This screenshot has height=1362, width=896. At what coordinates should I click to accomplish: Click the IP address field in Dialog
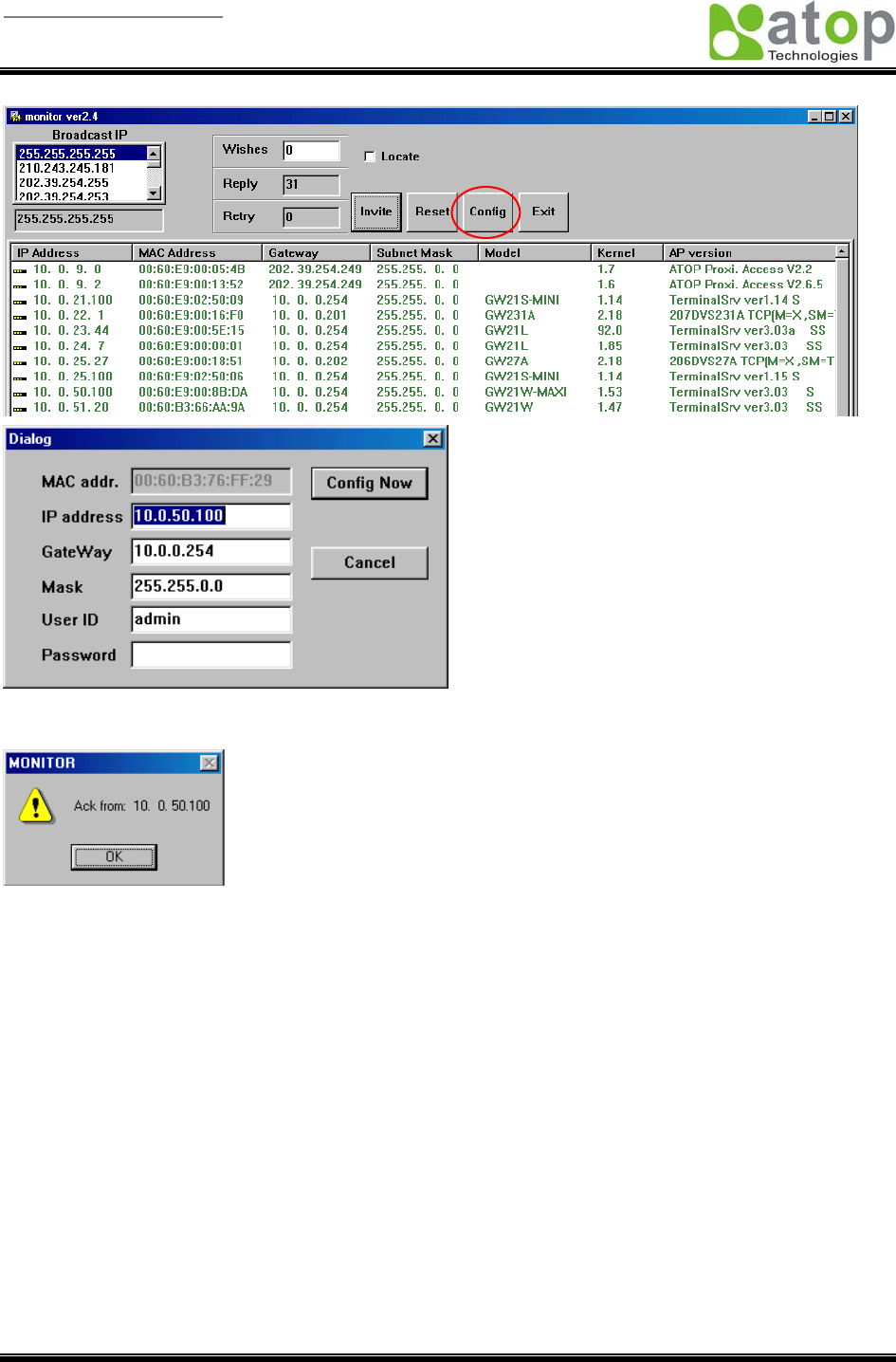tap(211, 516)
